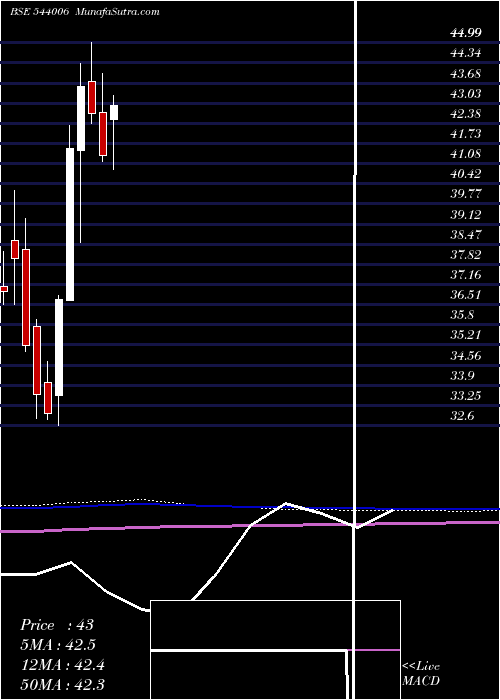Click the BSE 544006 chart title
The width and height of the screenshot is (500, 700).
coord(39,12)
